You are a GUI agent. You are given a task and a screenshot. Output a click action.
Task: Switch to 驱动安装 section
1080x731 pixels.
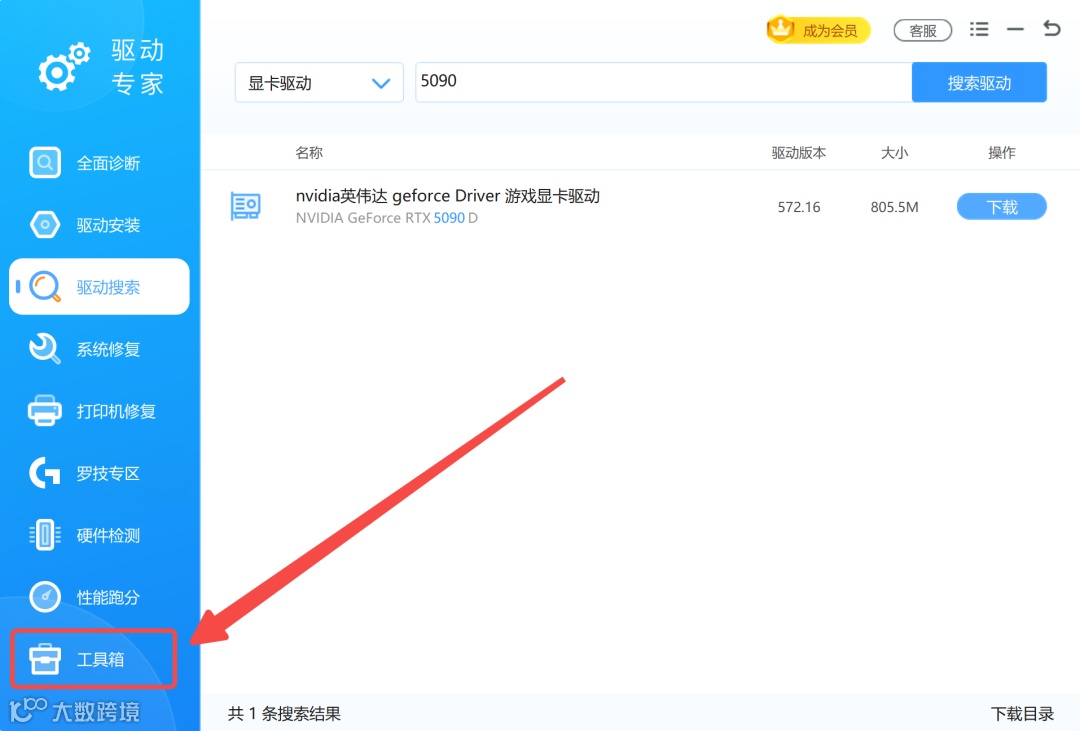(108, 225)
